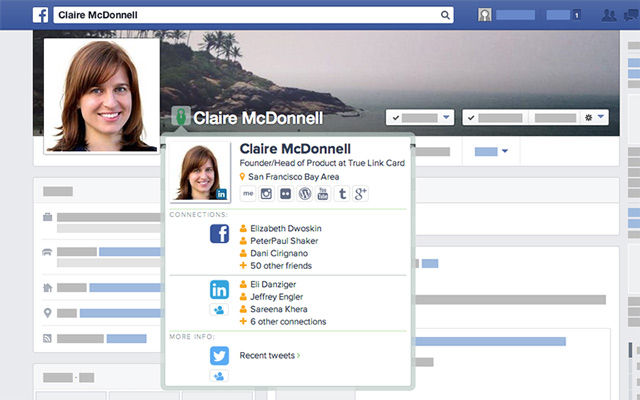The height and width of the screenshot is (400, 640).
Task: Open the first checkmark dropdown button on cover
Action: click(x=420, y=118)
